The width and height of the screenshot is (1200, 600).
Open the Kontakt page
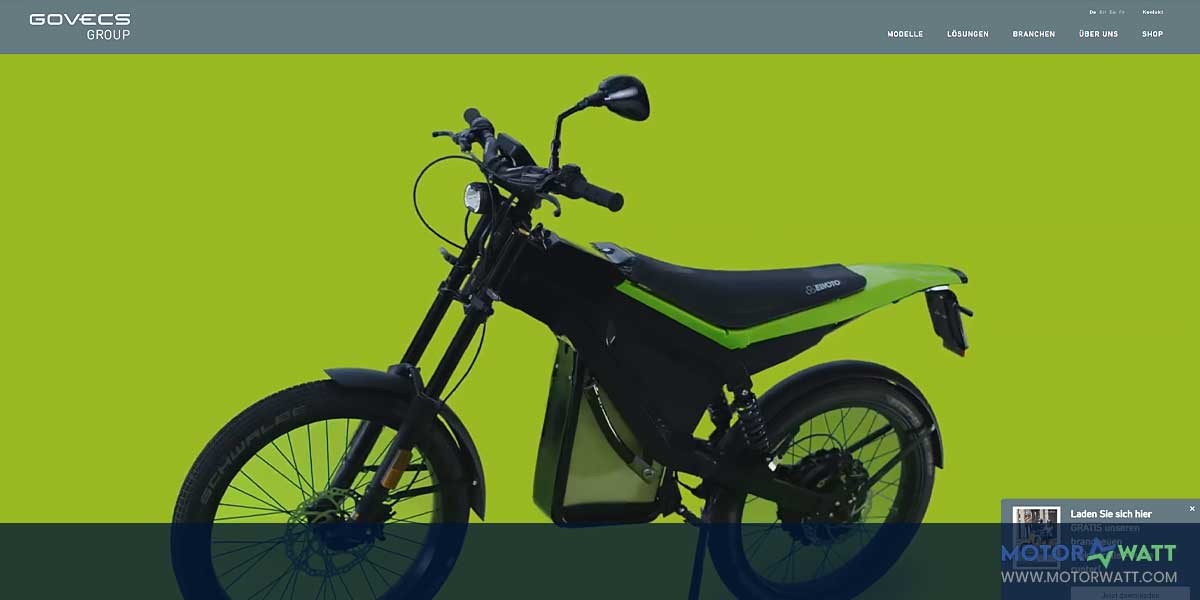click(1153, 12)
